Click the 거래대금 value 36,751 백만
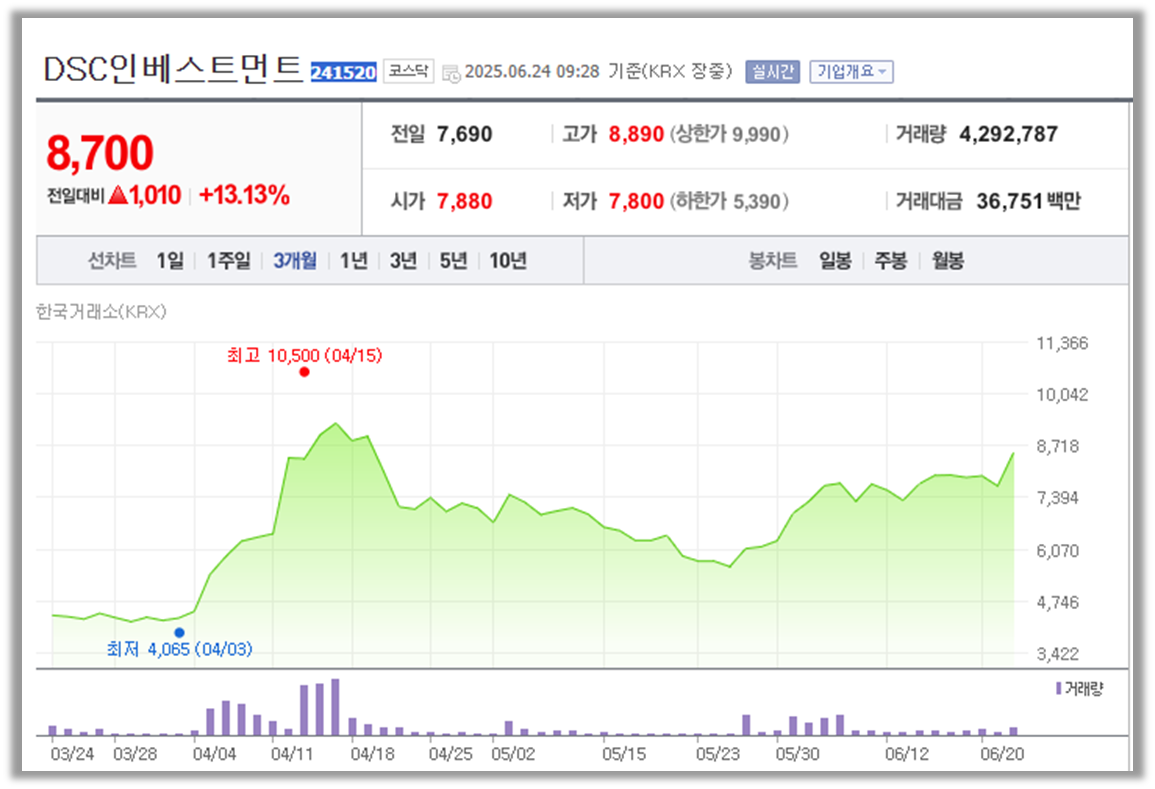 tap(1028, 202)
